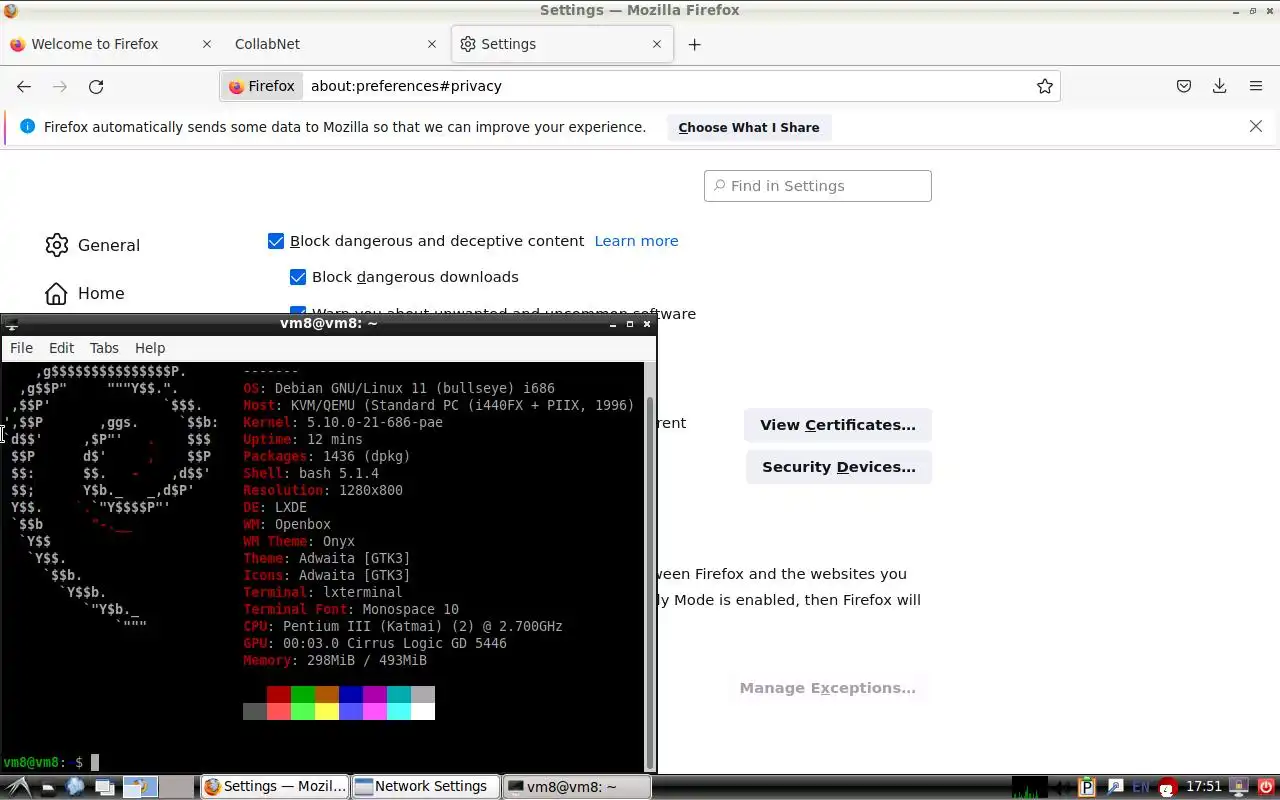Screen dimensions: 1280x800
Task: Focus the Find in Settings search field
Action: point(818,186)
